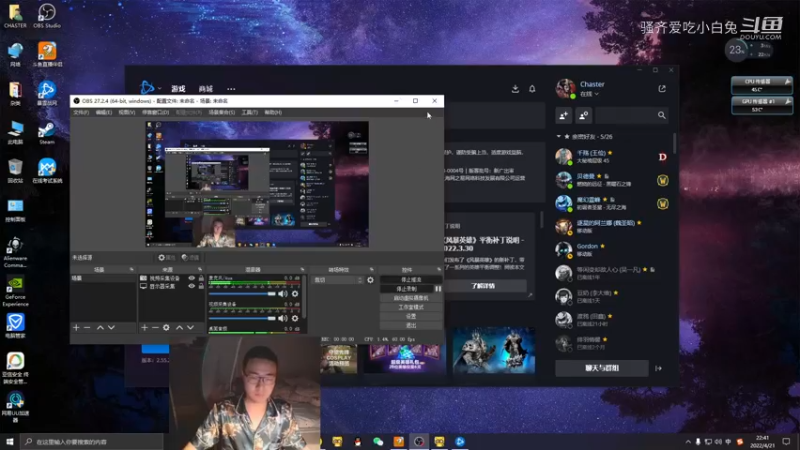Move source down in OBS sources panel
Image resolution: width=800 pixels, height=450 pixels.
click(190, 328)
